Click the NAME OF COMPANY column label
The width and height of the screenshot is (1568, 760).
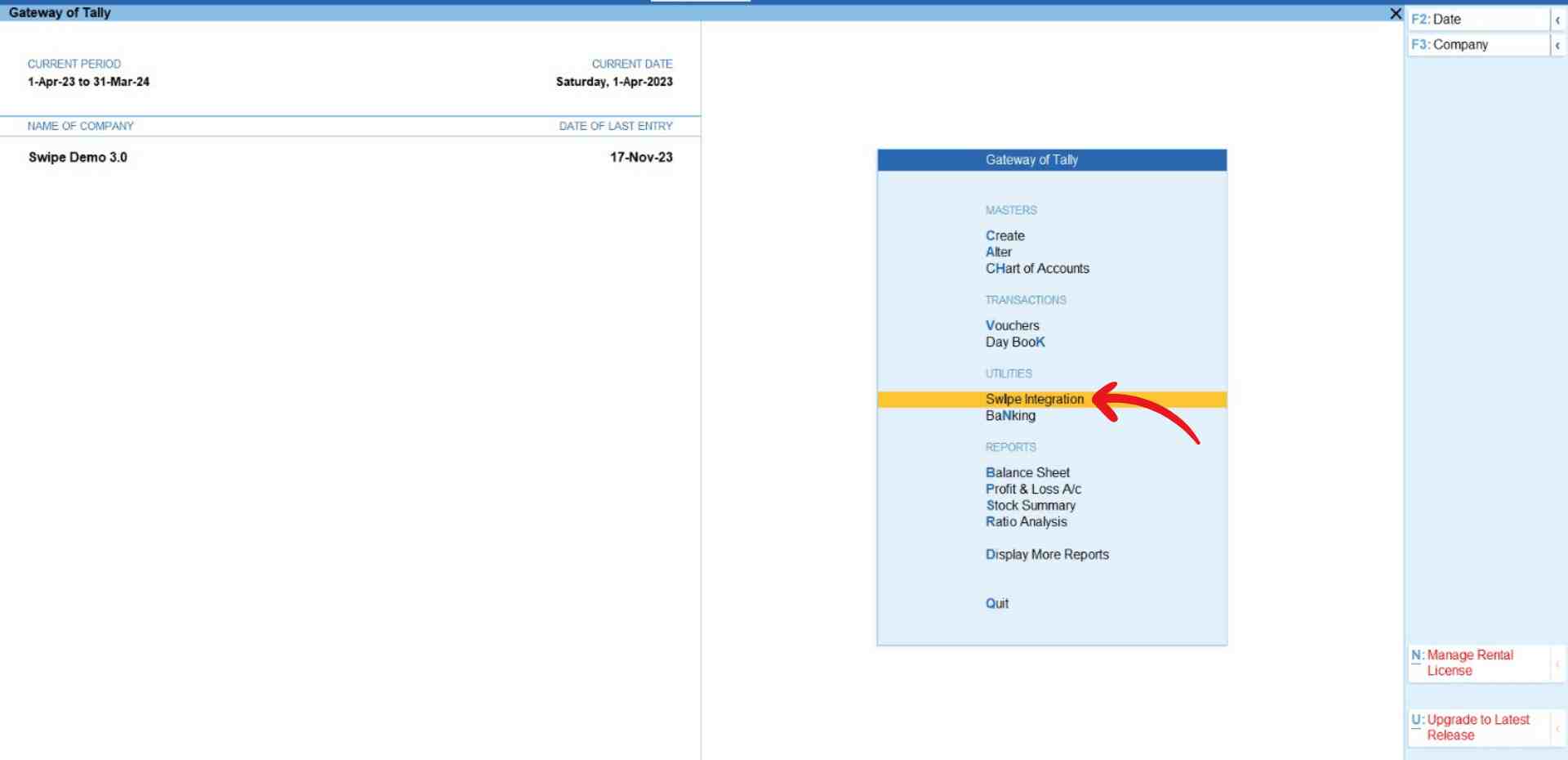(x=80, y=126)
